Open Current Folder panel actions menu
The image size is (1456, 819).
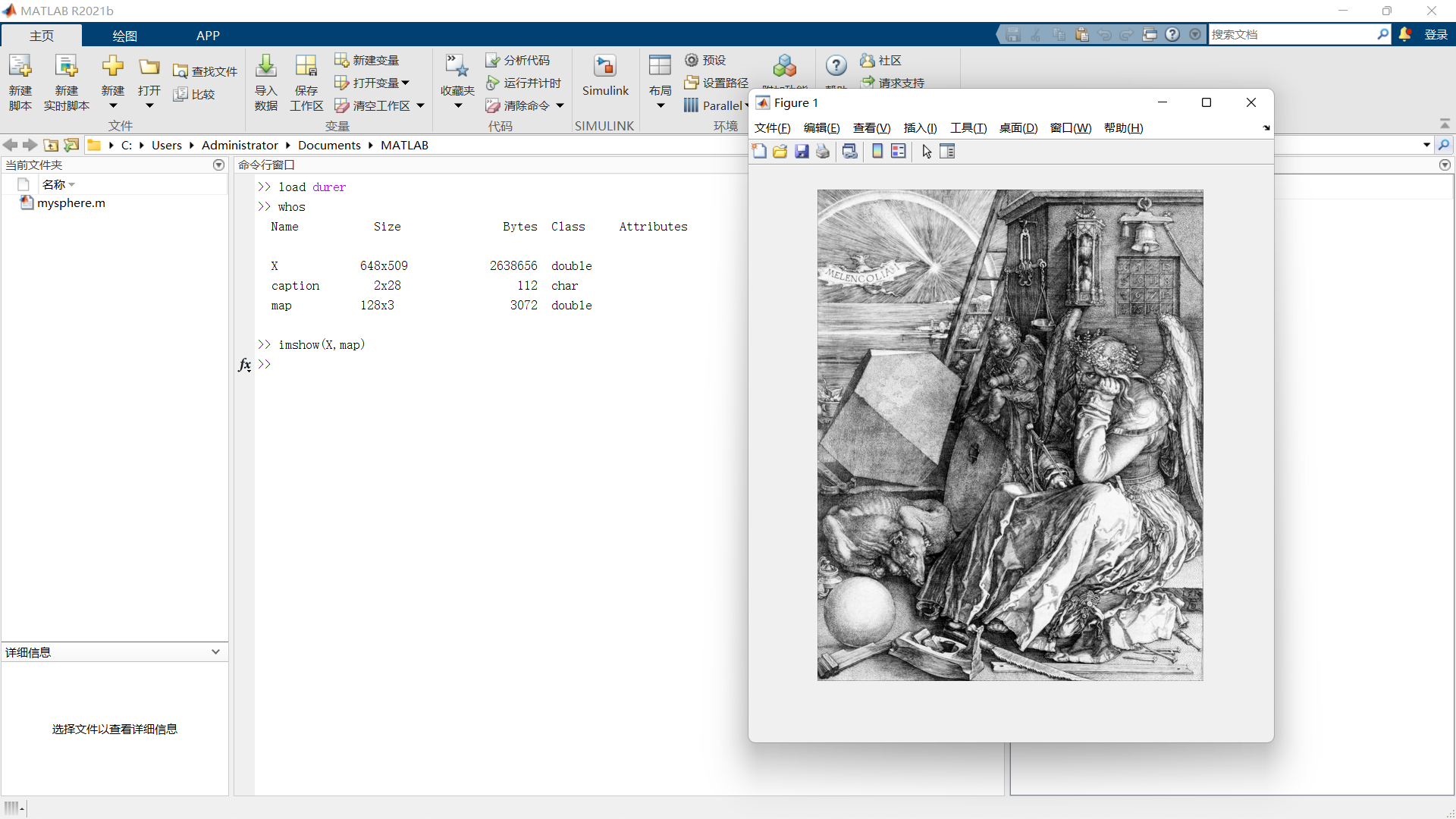pyautogui.click(x=218, y=165)
